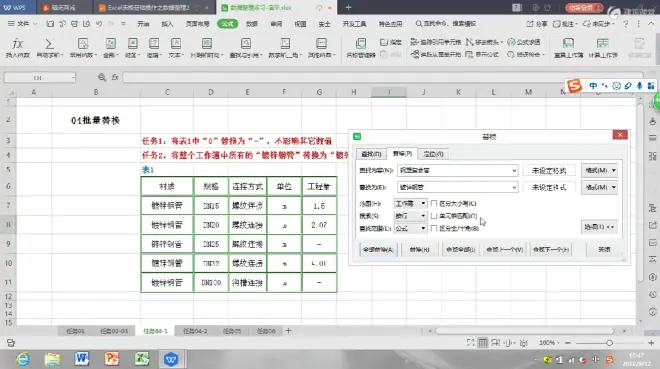Click the Close button at dialog bottom
Screen dimensions: 660x369
pyautogui.click(x=604, y=250)
